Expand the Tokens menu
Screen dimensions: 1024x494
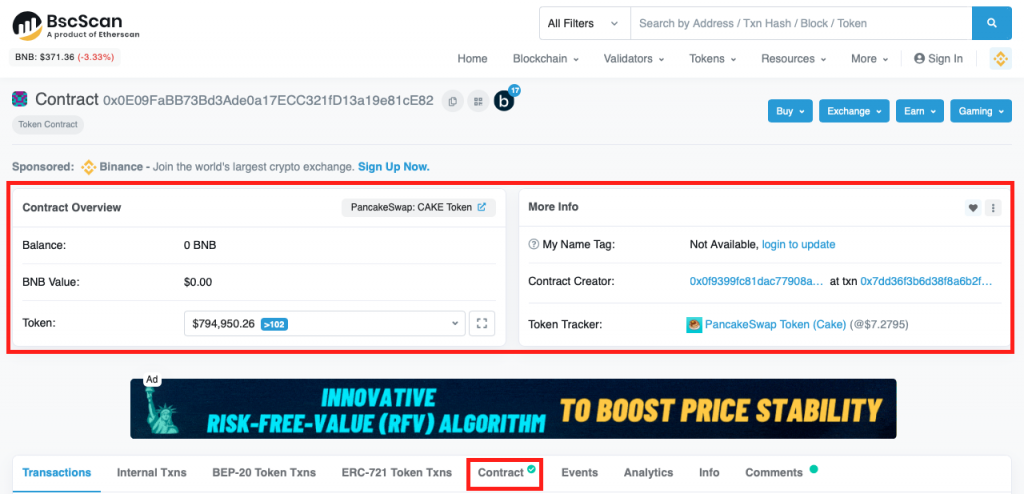(x=712, y=59)
